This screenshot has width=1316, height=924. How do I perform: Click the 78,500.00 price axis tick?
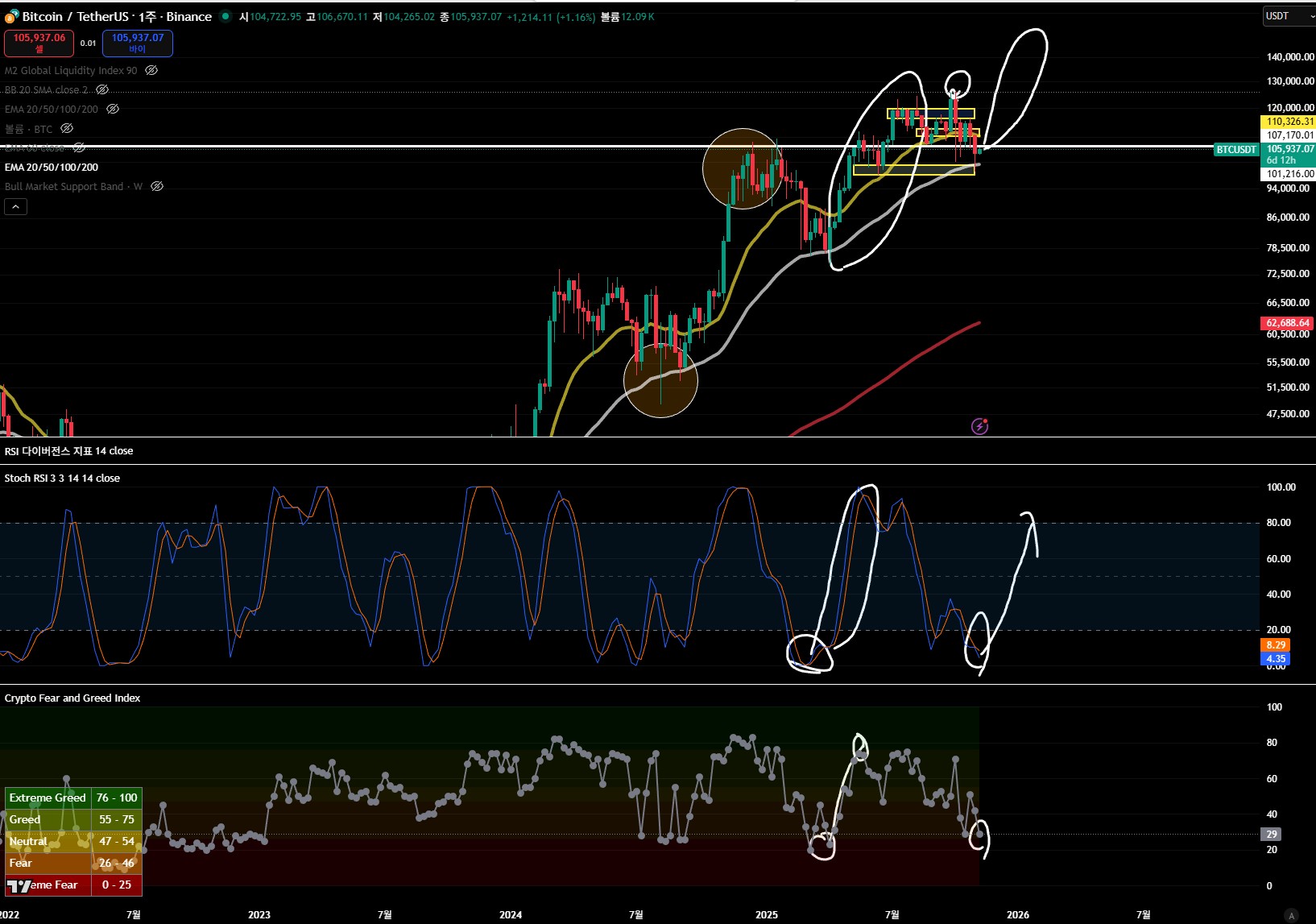point(1288,248)
